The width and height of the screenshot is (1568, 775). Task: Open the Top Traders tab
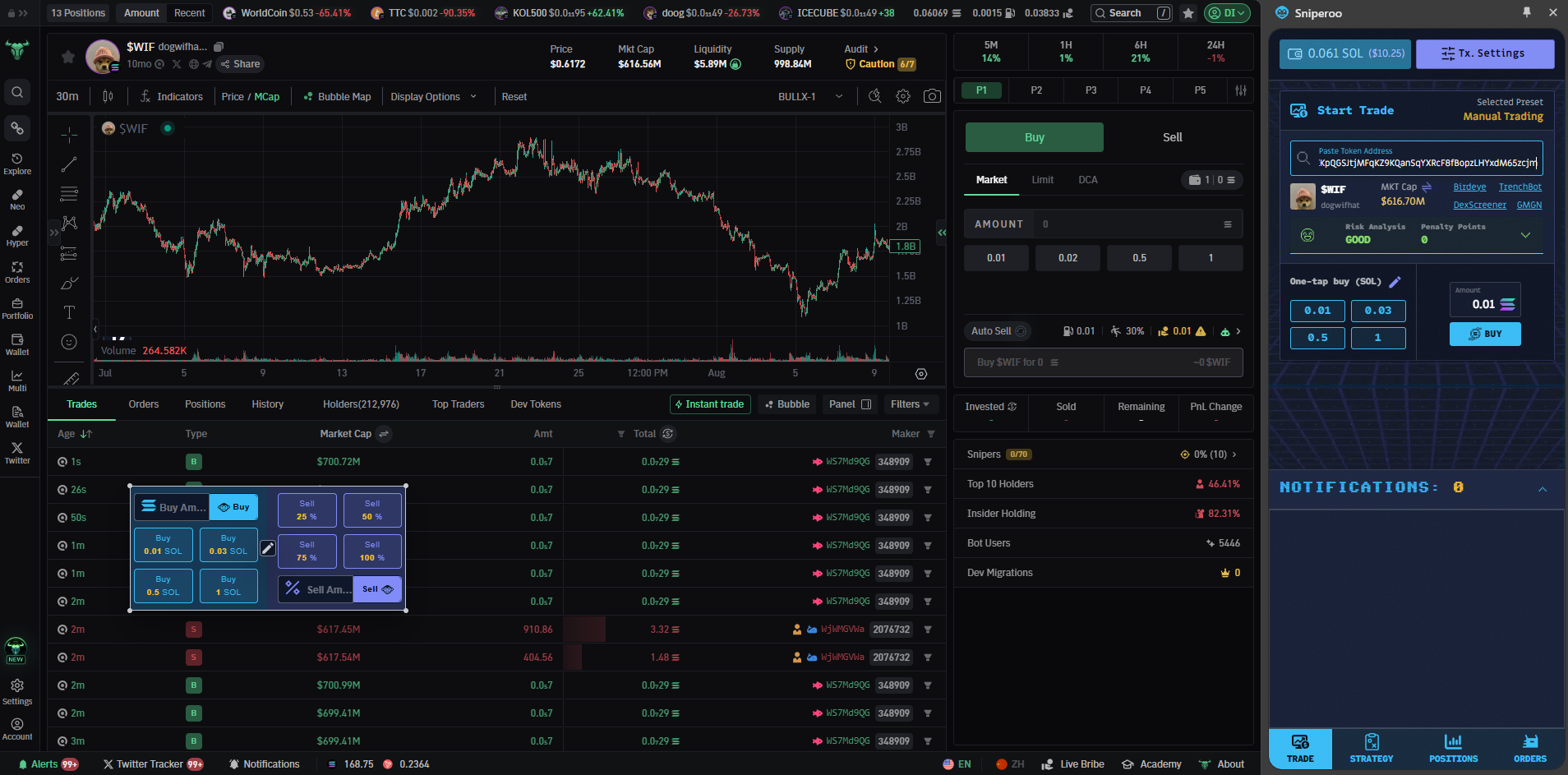point(458,404)
